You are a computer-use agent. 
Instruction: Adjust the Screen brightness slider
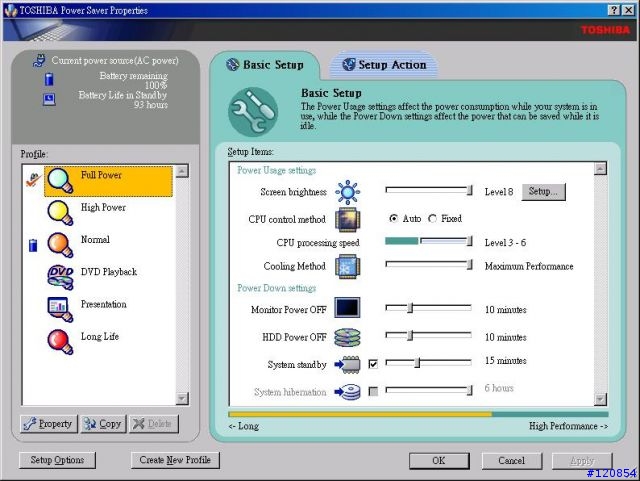(429, 190)
